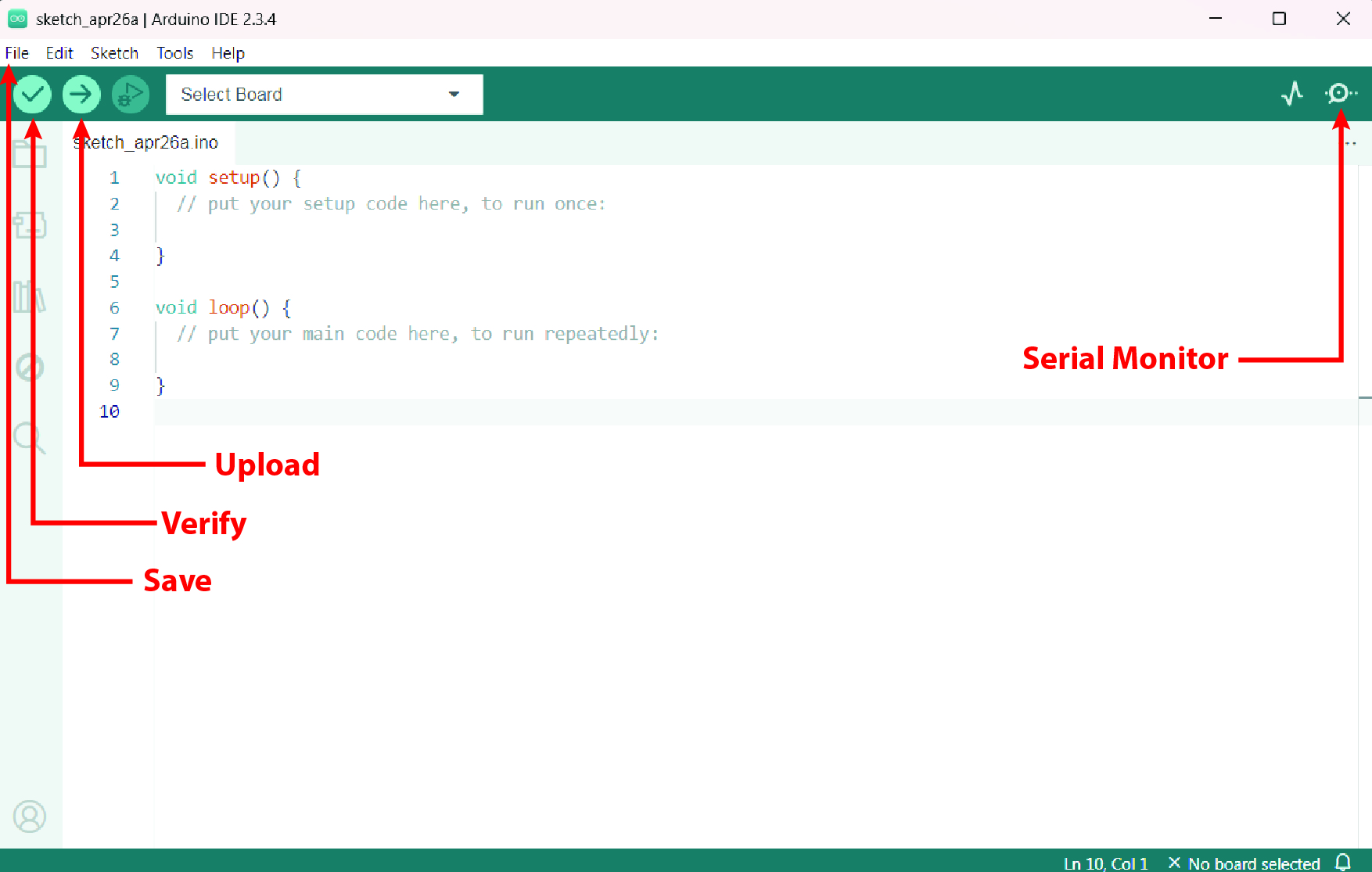Image resolution: width=1372 pixels, height=872 pixels.
Task: Open notifications bell in status bar
Action: pos(1343,863)
